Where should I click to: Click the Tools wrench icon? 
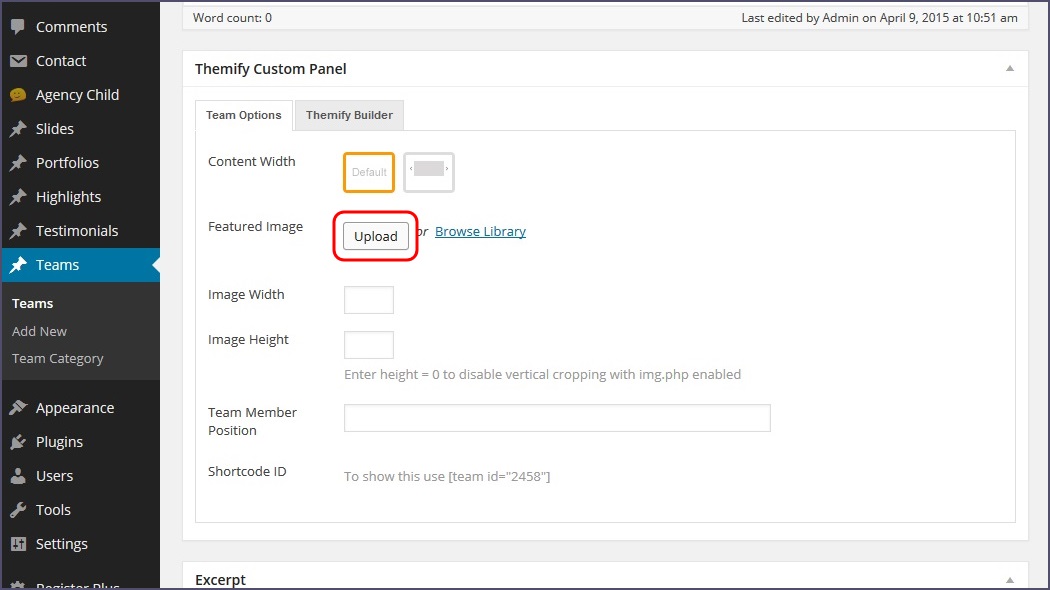pos(18,510)
